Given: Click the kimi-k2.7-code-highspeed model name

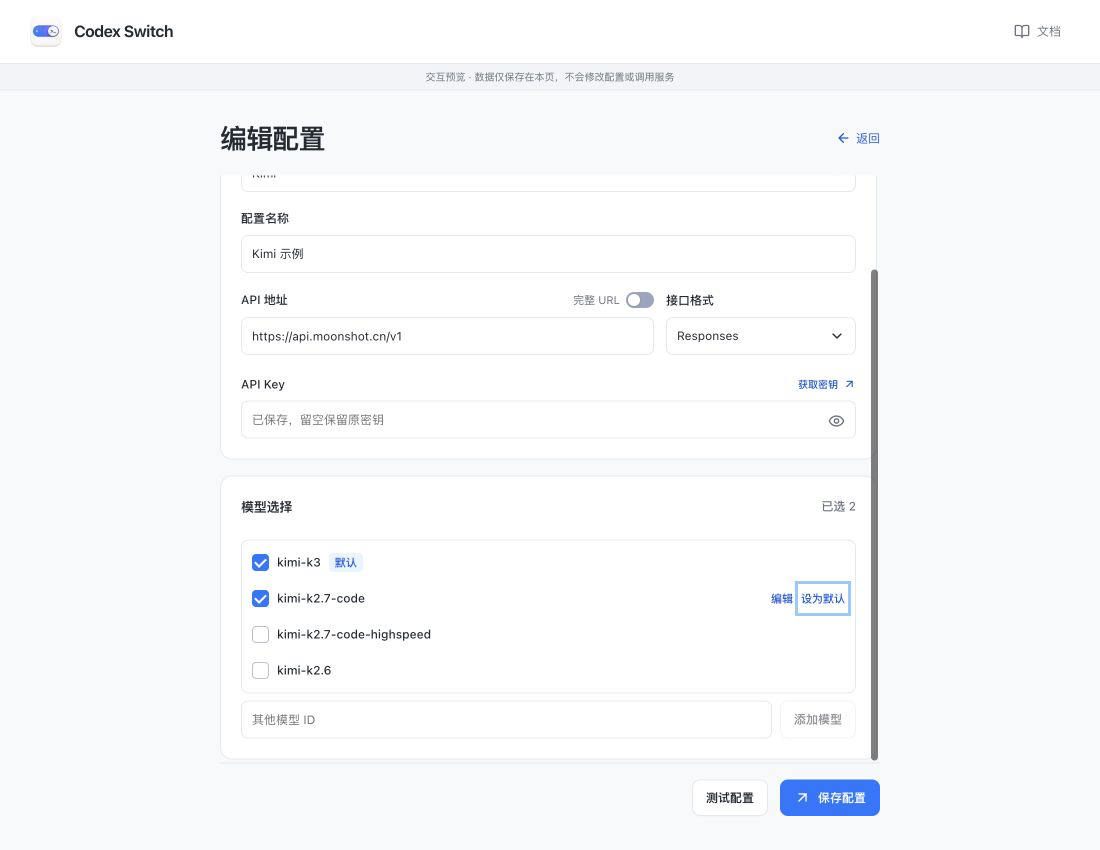Looking at the screenshot, I should [354, 634].
